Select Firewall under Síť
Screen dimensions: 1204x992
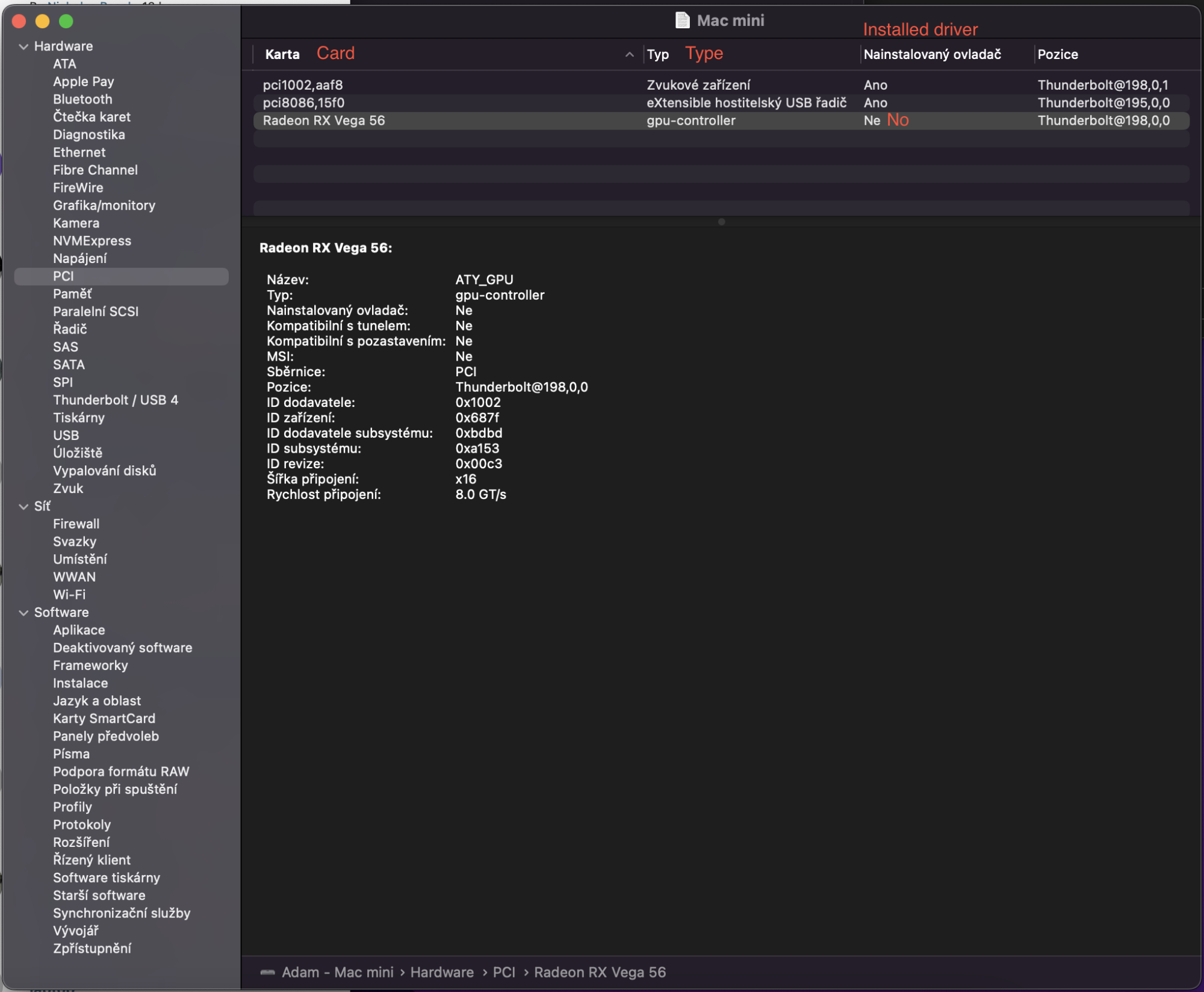(76, 524)
